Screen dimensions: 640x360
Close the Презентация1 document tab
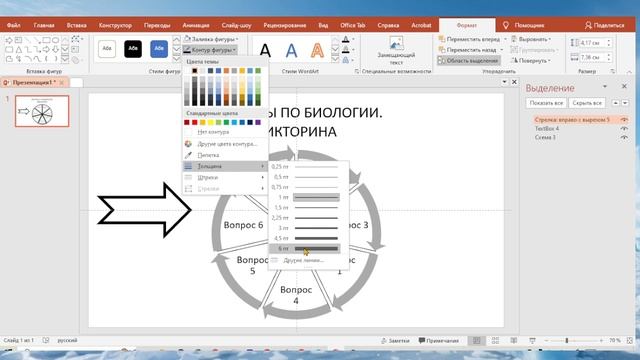coord(62,82)
